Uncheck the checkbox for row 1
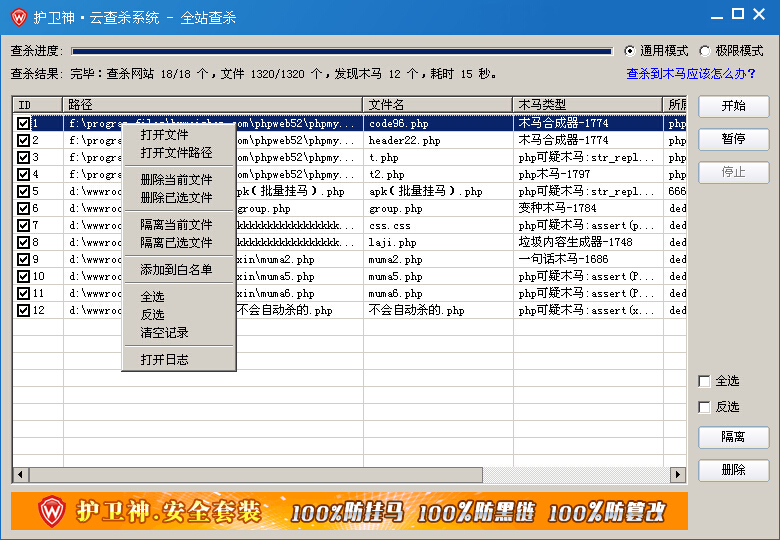Viewport: 780px width, 540px height. point(23,123)
